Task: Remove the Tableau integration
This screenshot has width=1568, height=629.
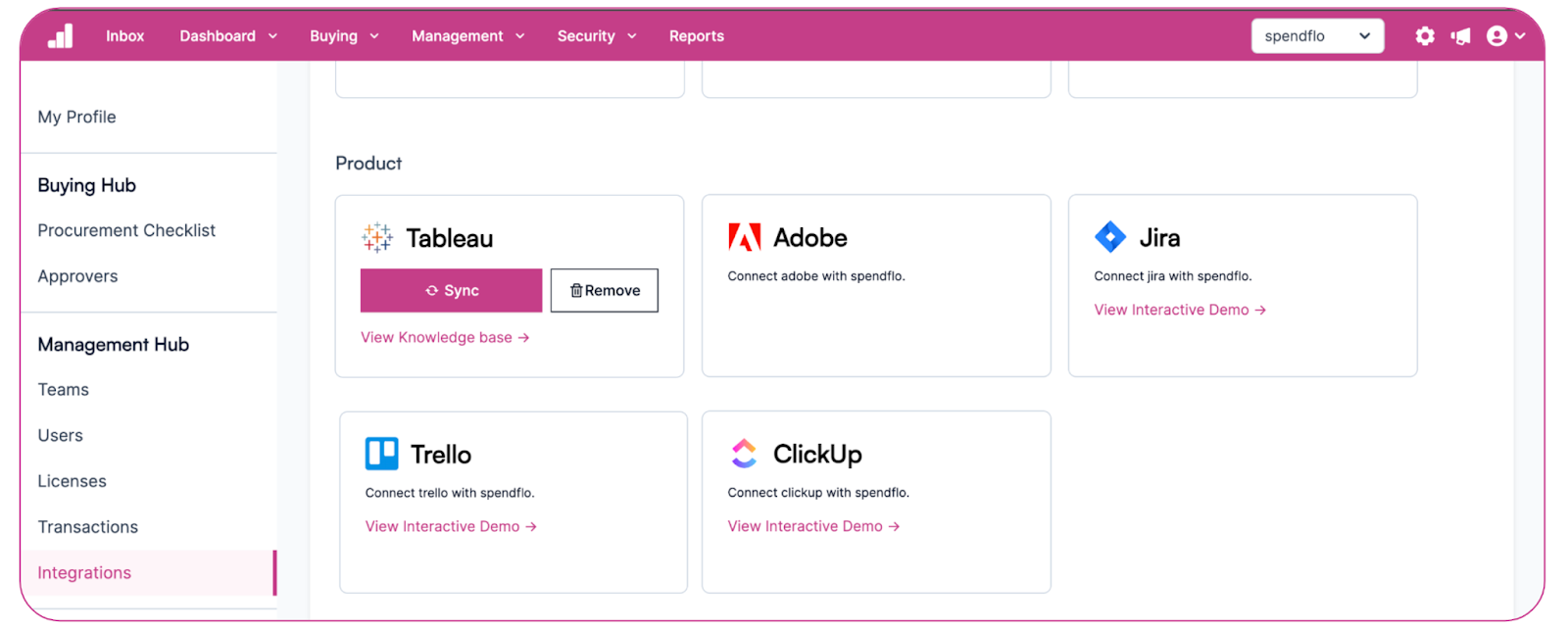Action: [605, 290]
